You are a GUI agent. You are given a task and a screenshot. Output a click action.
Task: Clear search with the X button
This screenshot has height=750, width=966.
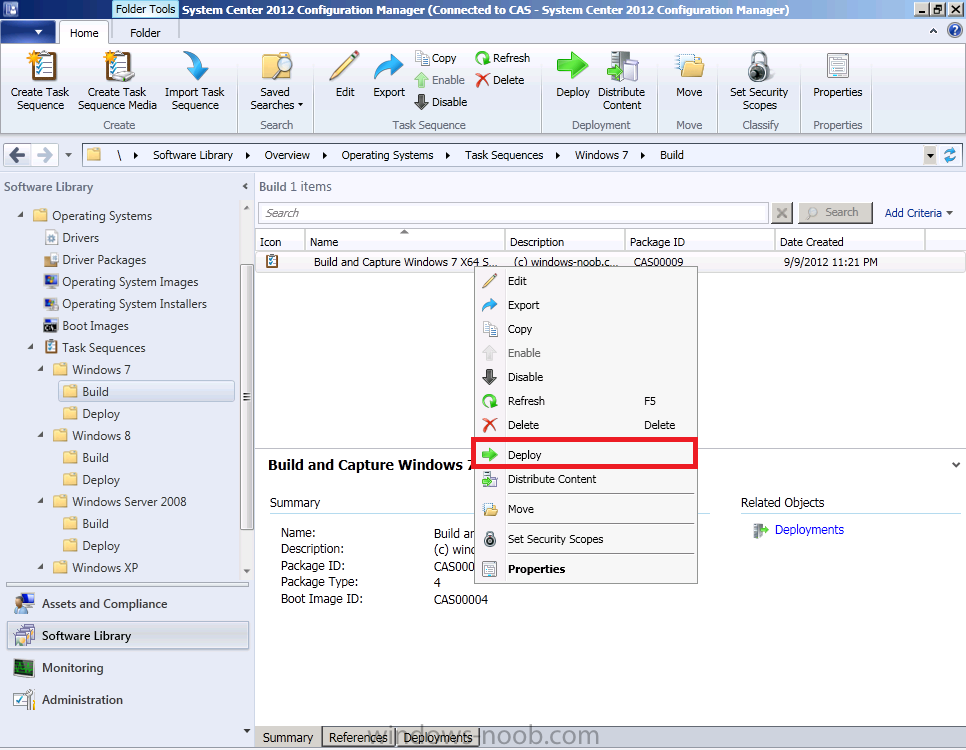point(782,213)
